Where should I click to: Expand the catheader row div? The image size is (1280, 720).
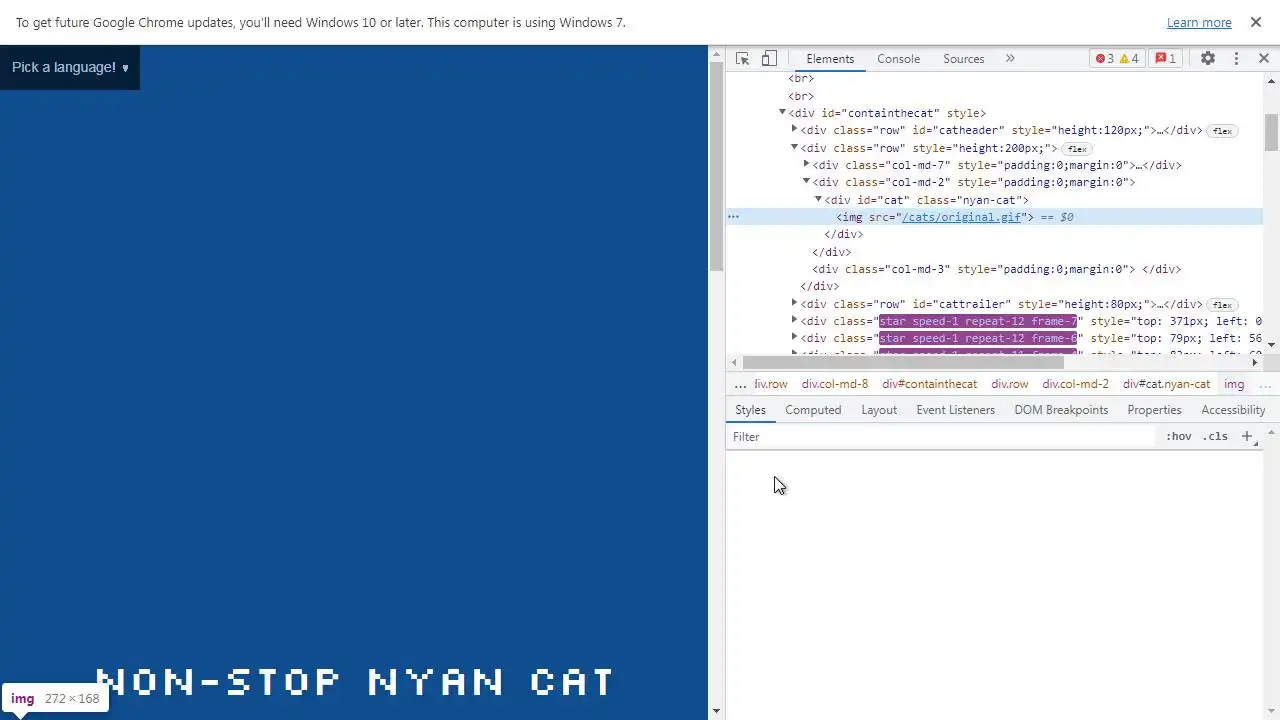pyautogui.click(x=795, y=130)
